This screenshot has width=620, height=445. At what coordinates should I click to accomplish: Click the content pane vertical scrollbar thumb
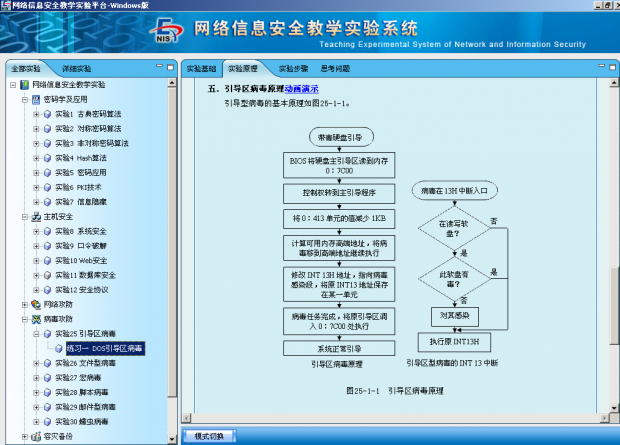coord(614,305)
